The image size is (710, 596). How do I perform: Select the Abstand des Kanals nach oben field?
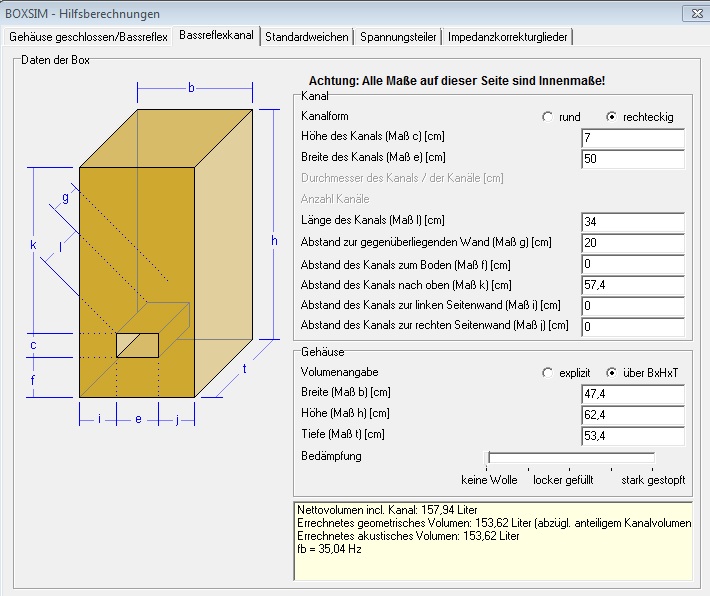pyautogui.click(x=632, y=285)
